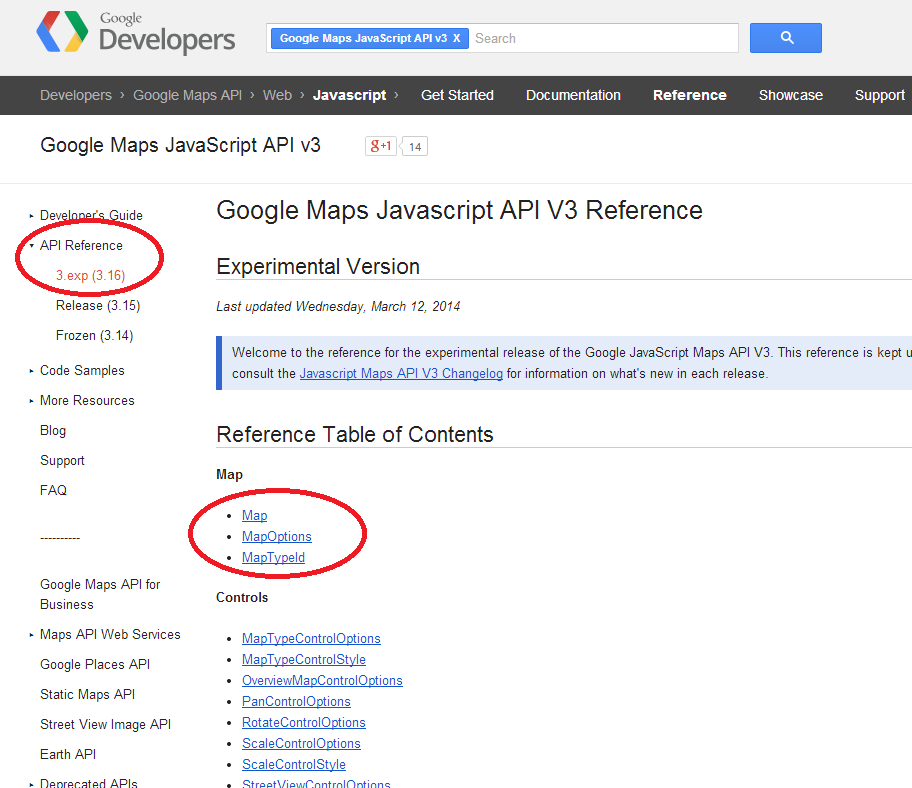Click the +1 count bubble showing 14

coord(415,147)
